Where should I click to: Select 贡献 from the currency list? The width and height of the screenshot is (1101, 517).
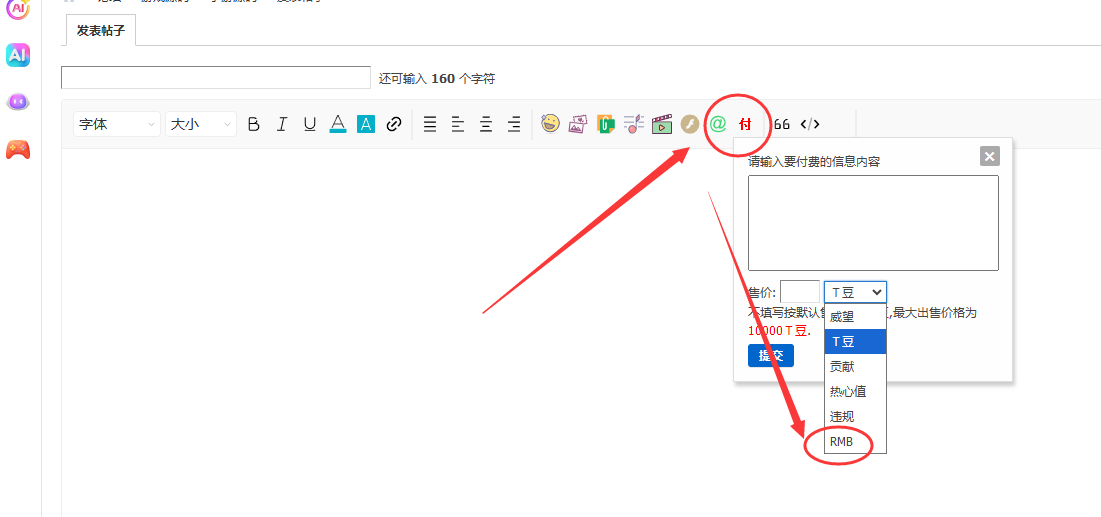click(x=855, y=366)
